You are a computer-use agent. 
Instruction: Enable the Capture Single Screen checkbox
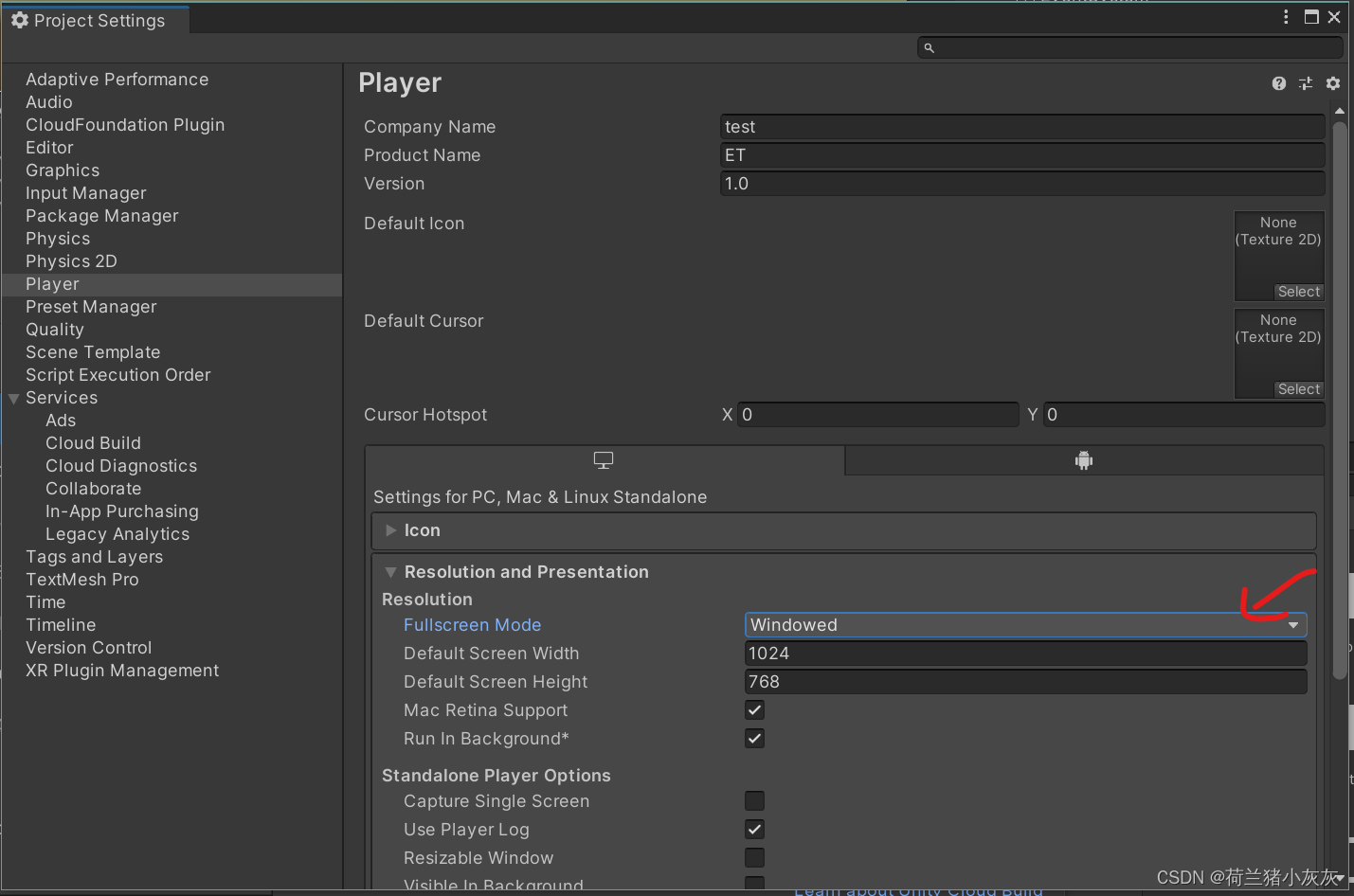754,801
